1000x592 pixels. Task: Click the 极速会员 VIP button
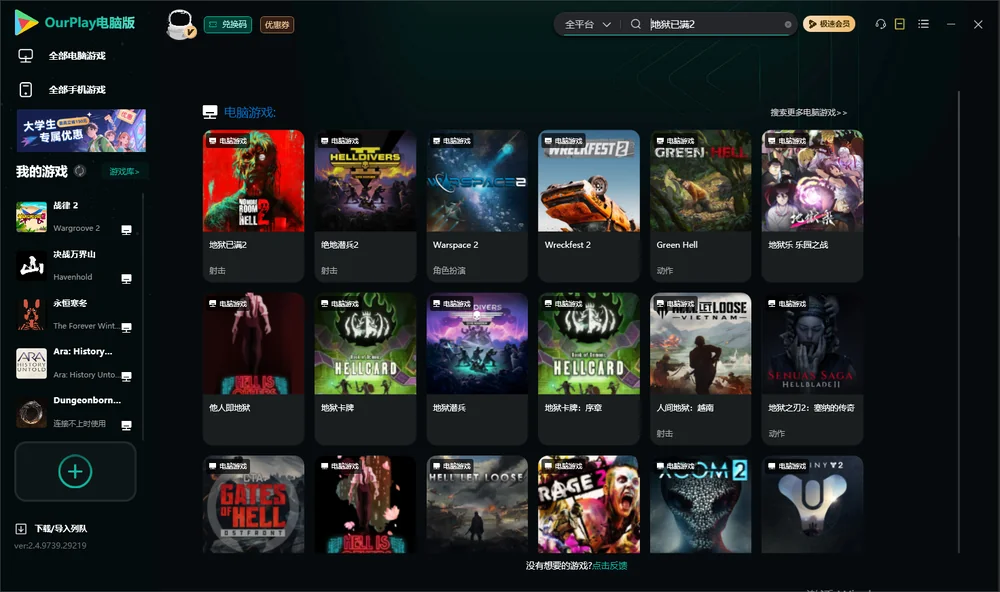[x=829, y=24]
